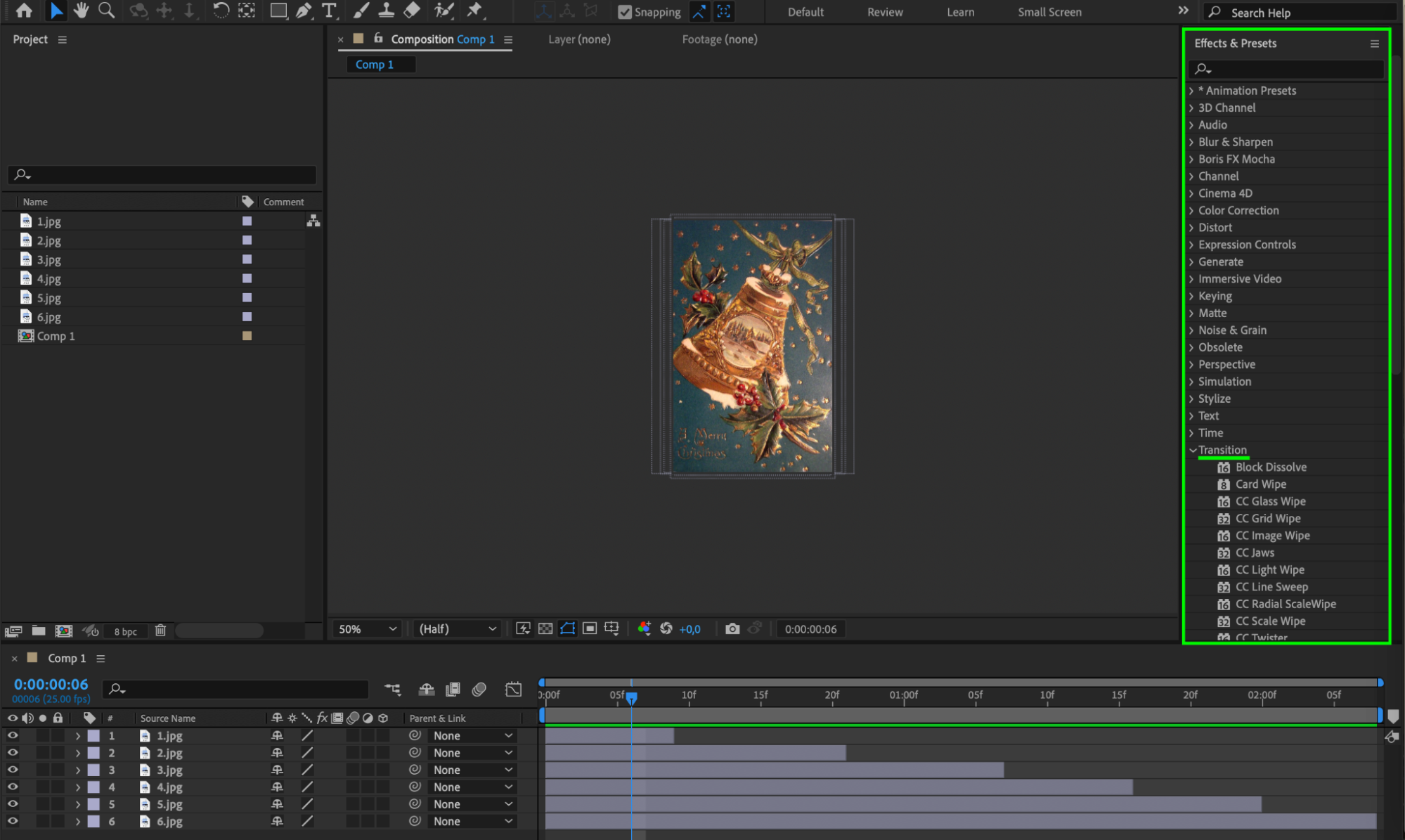The height and width of the screenshot is (840, 1405).
Task: Collapse the Transition effects category
Action: click(1193, 450)
